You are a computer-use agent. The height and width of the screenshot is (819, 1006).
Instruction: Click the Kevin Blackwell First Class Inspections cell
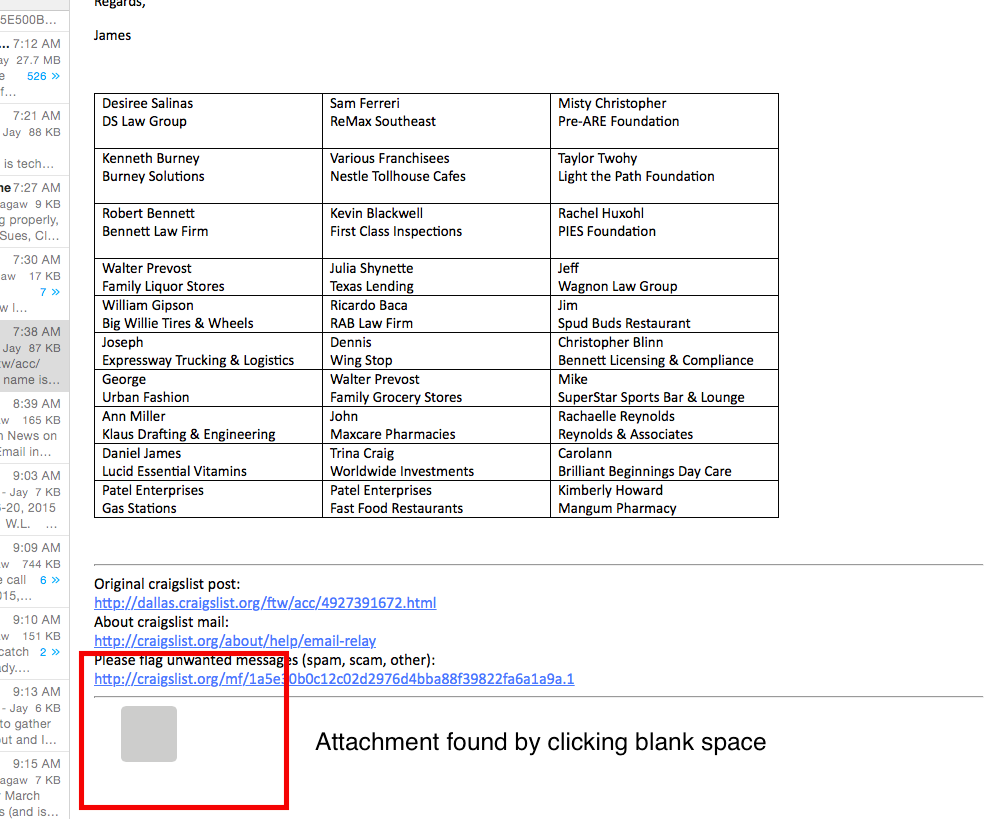pos(436,232)
